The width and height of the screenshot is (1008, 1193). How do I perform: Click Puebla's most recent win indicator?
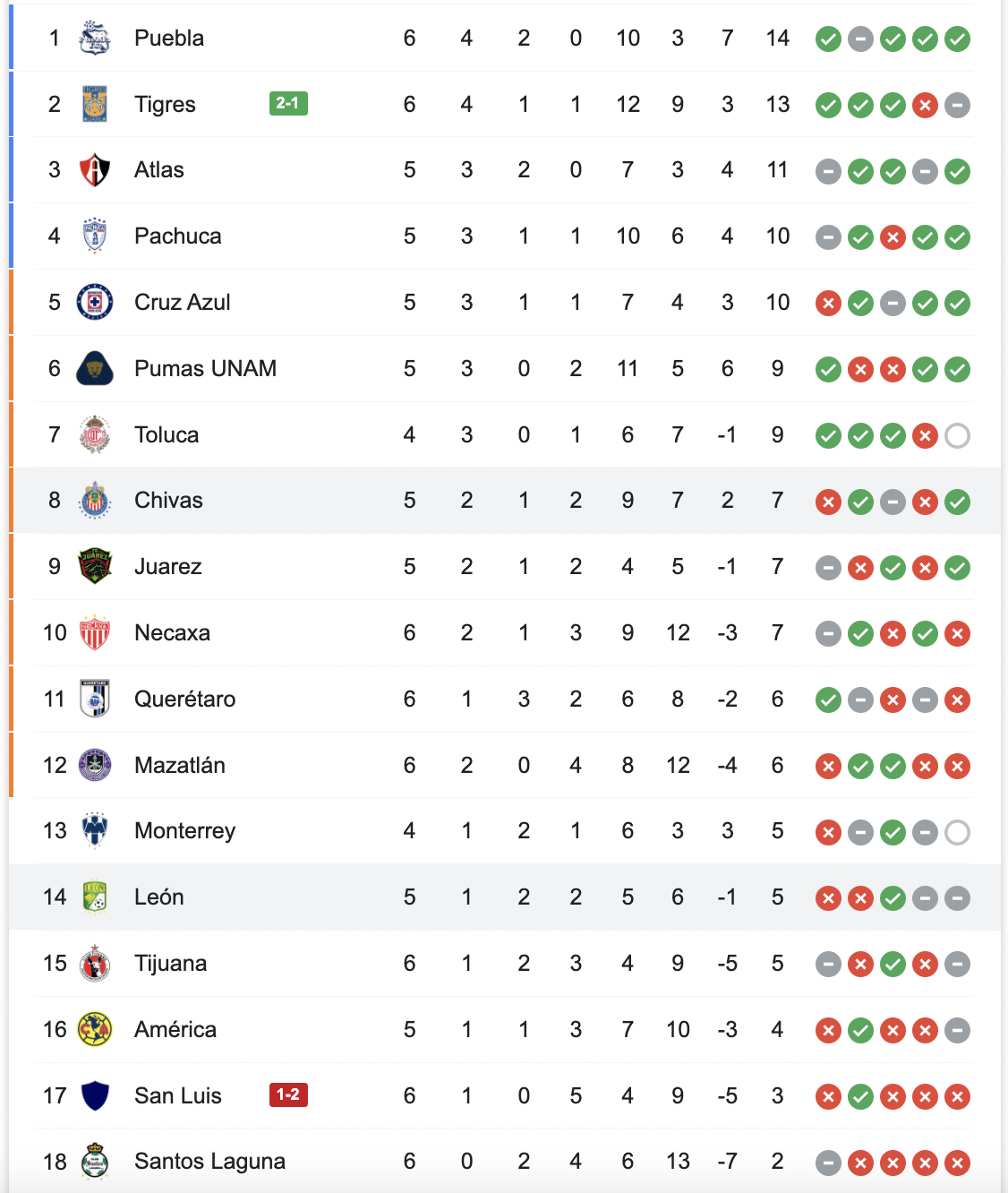[x=957, y=39]
